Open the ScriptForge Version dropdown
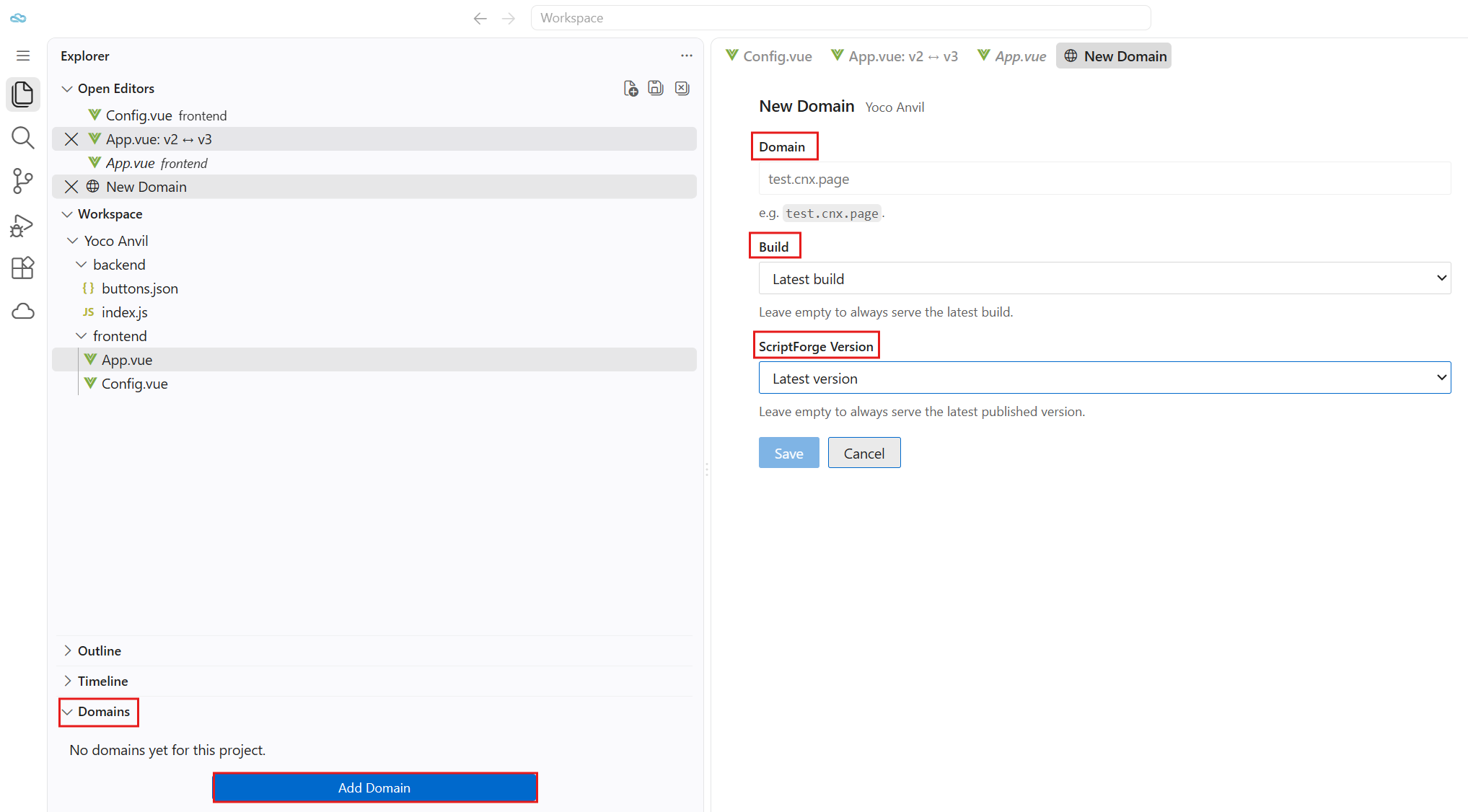 click(1104, 378)
